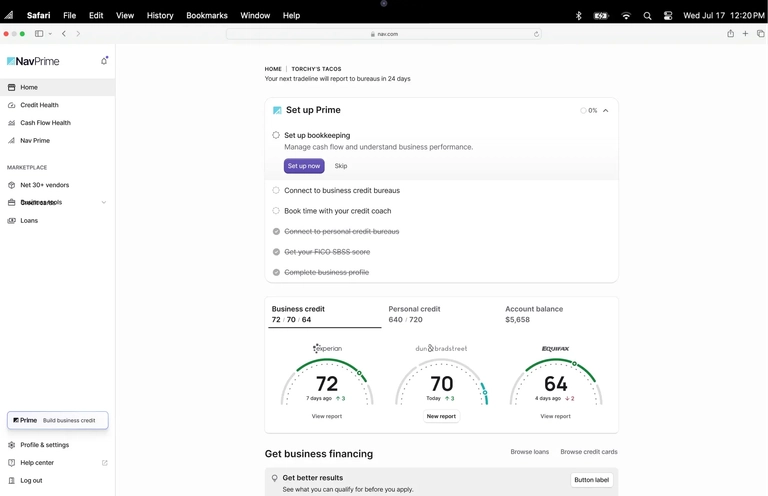
Task: Click the Dun & Bradstreet 70 gauge
Action: click(441, 382)
